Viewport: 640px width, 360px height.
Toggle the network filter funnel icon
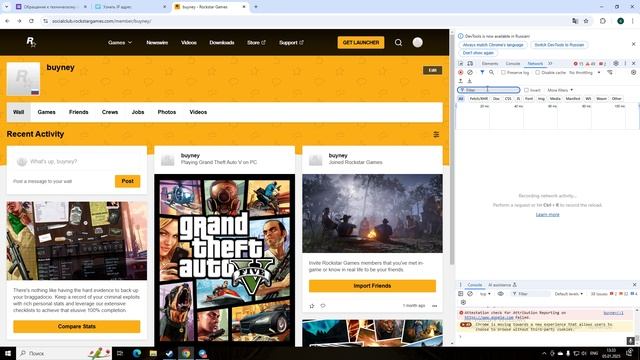[482, 72]
